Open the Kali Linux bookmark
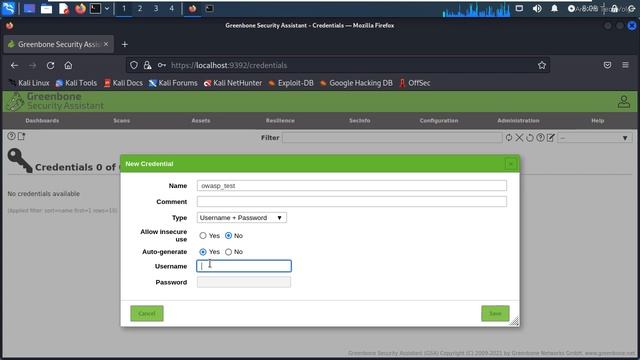The width and height of the screenshot is (640, 360). [x=29, y=83]
